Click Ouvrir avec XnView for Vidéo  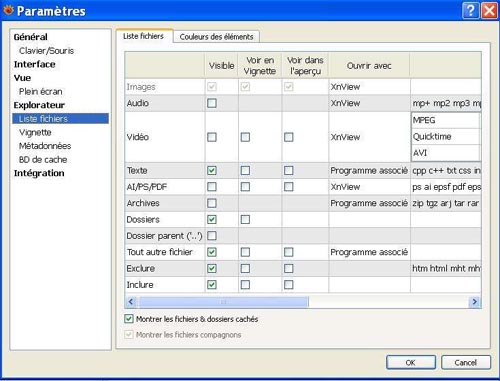point(369,137)
